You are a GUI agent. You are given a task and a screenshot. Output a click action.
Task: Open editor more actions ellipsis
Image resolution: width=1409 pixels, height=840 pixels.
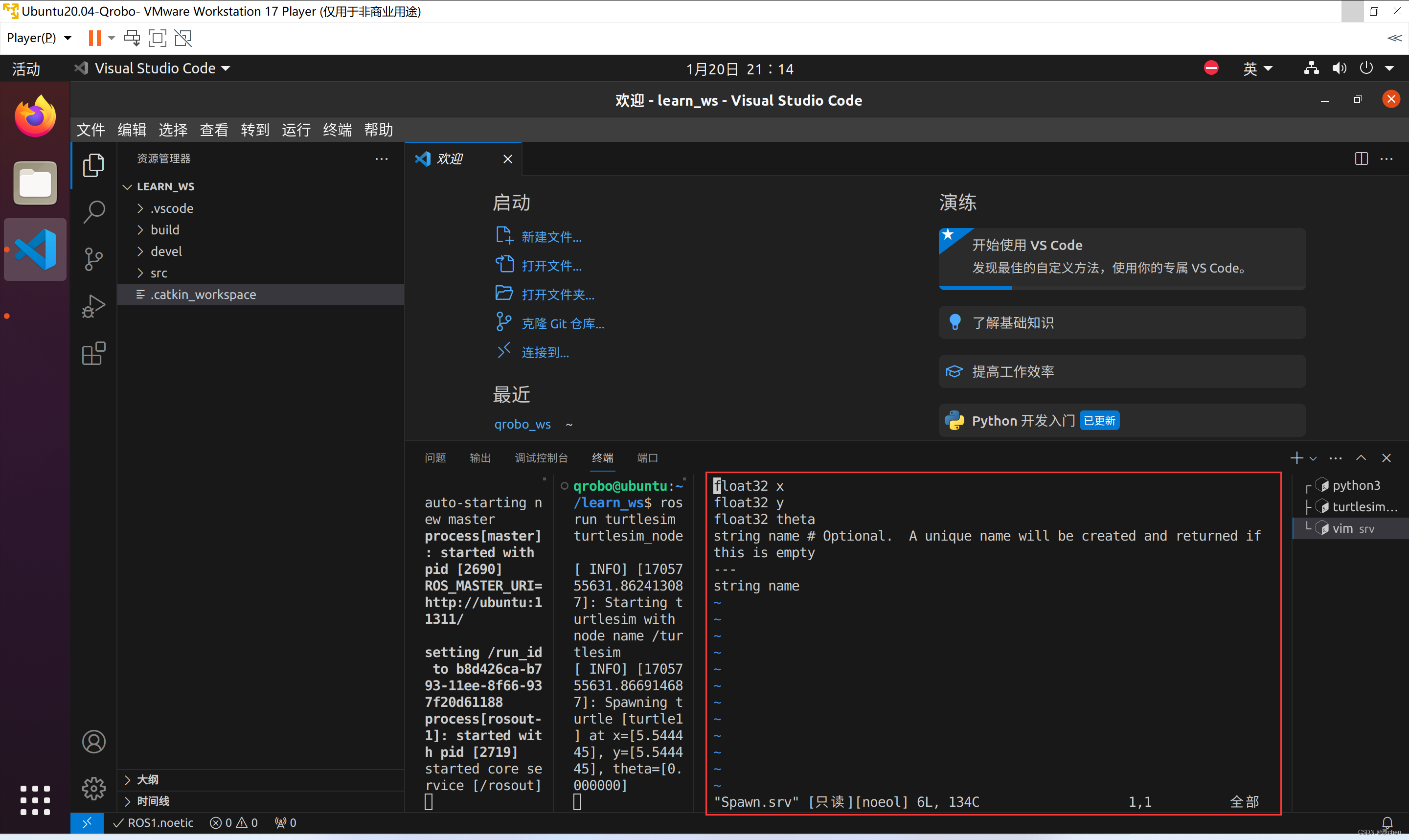[x=1387, y=159]
